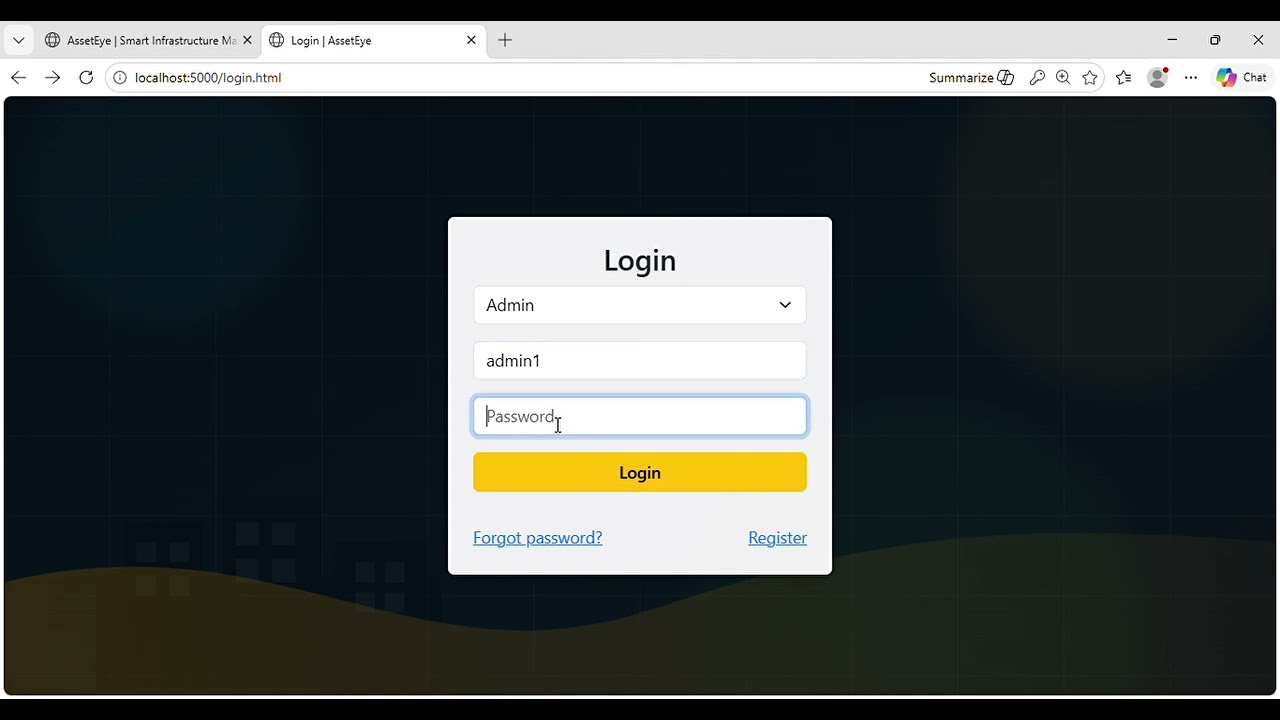Click the yellow Login button
This screenshot has height=720, width=1280.
point(640,473)
